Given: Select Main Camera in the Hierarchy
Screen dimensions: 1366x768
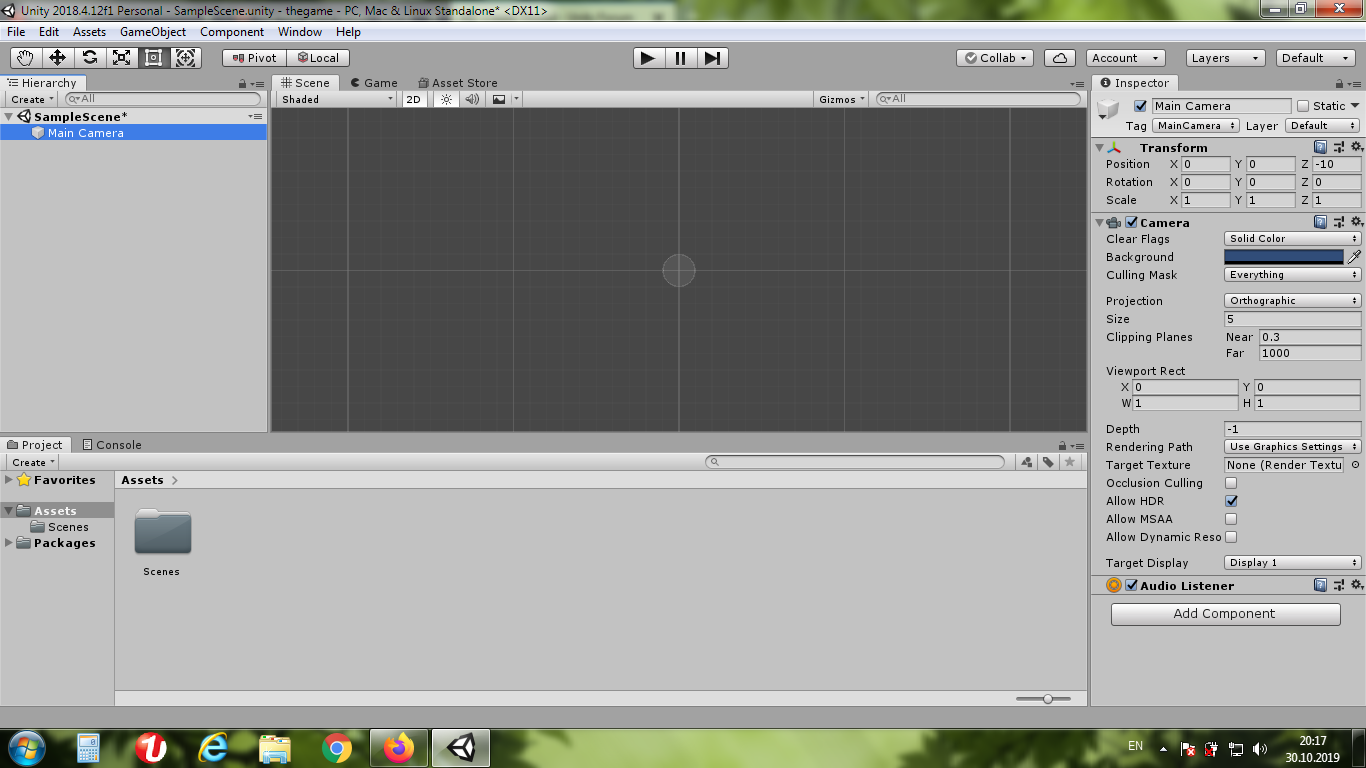Looking at the screenshot, I should pos(134,133).
